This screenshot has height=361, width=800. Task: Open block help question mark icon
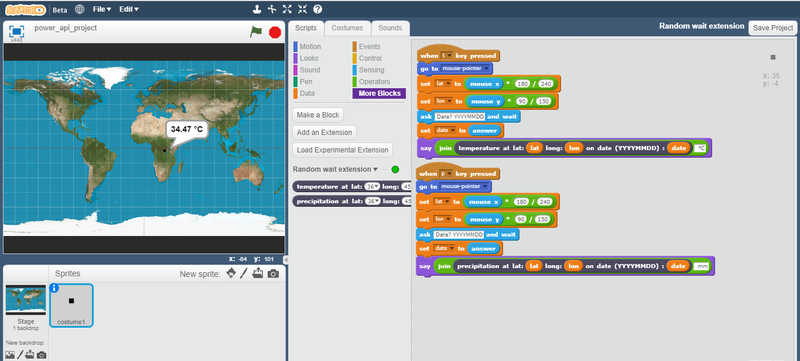pos(317,9)
